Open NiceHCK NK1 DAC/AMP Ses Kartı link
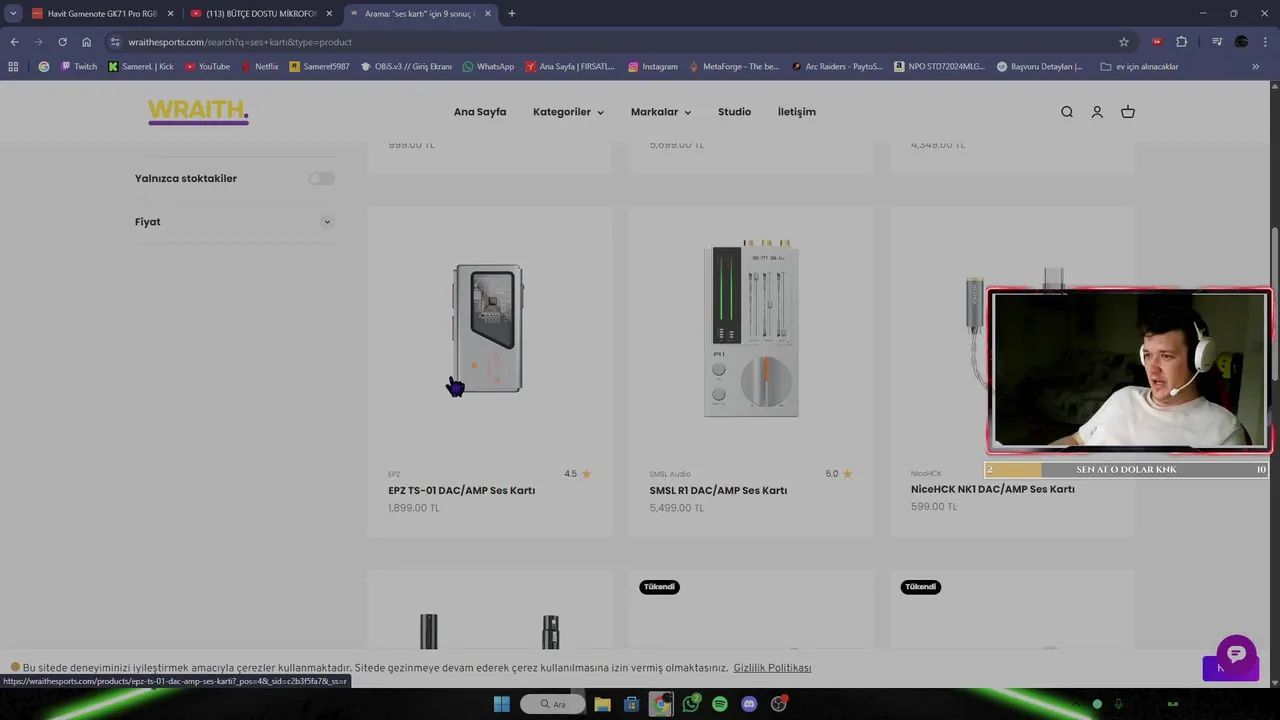Screen dimensions: 1280x720 [x=992, y=489]
